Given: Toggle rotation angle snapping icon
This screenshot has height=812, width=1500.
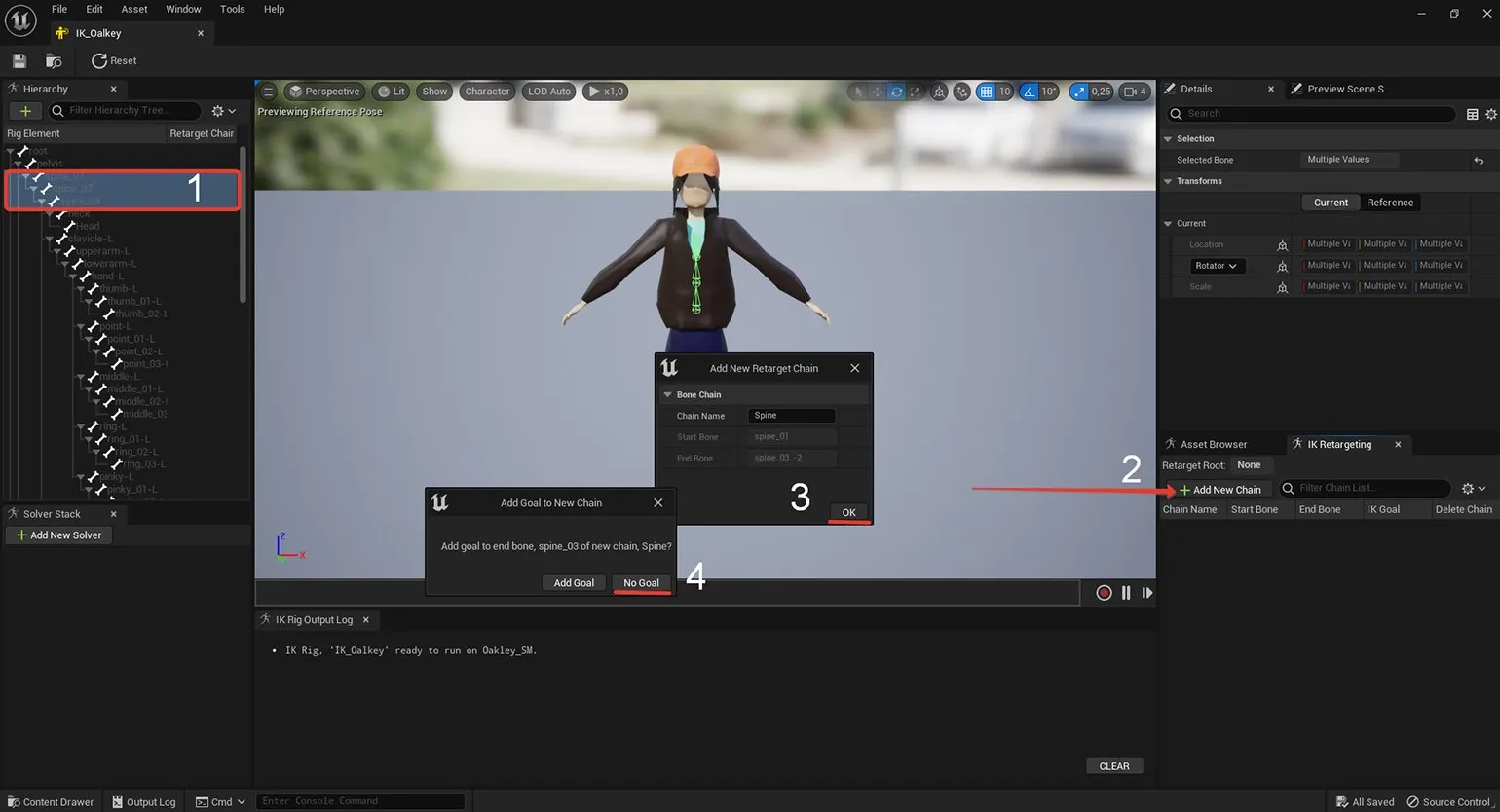Looking at the screenshot, I should point(1029,92).
